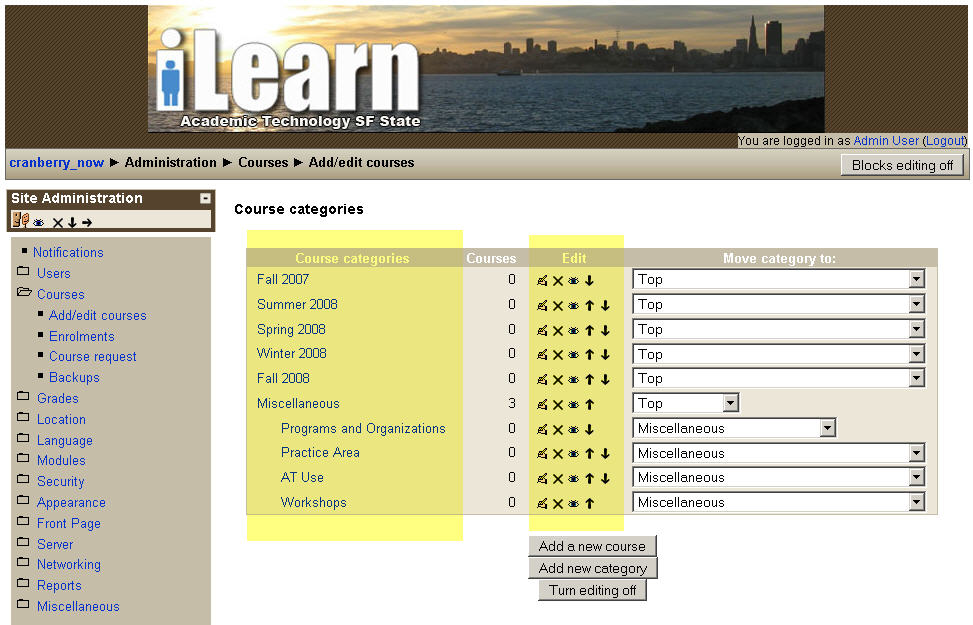The width and height of the screenshot is (973, 625).
Task: Delete the Spring 2008 category
Action: [x=558, y=330]
